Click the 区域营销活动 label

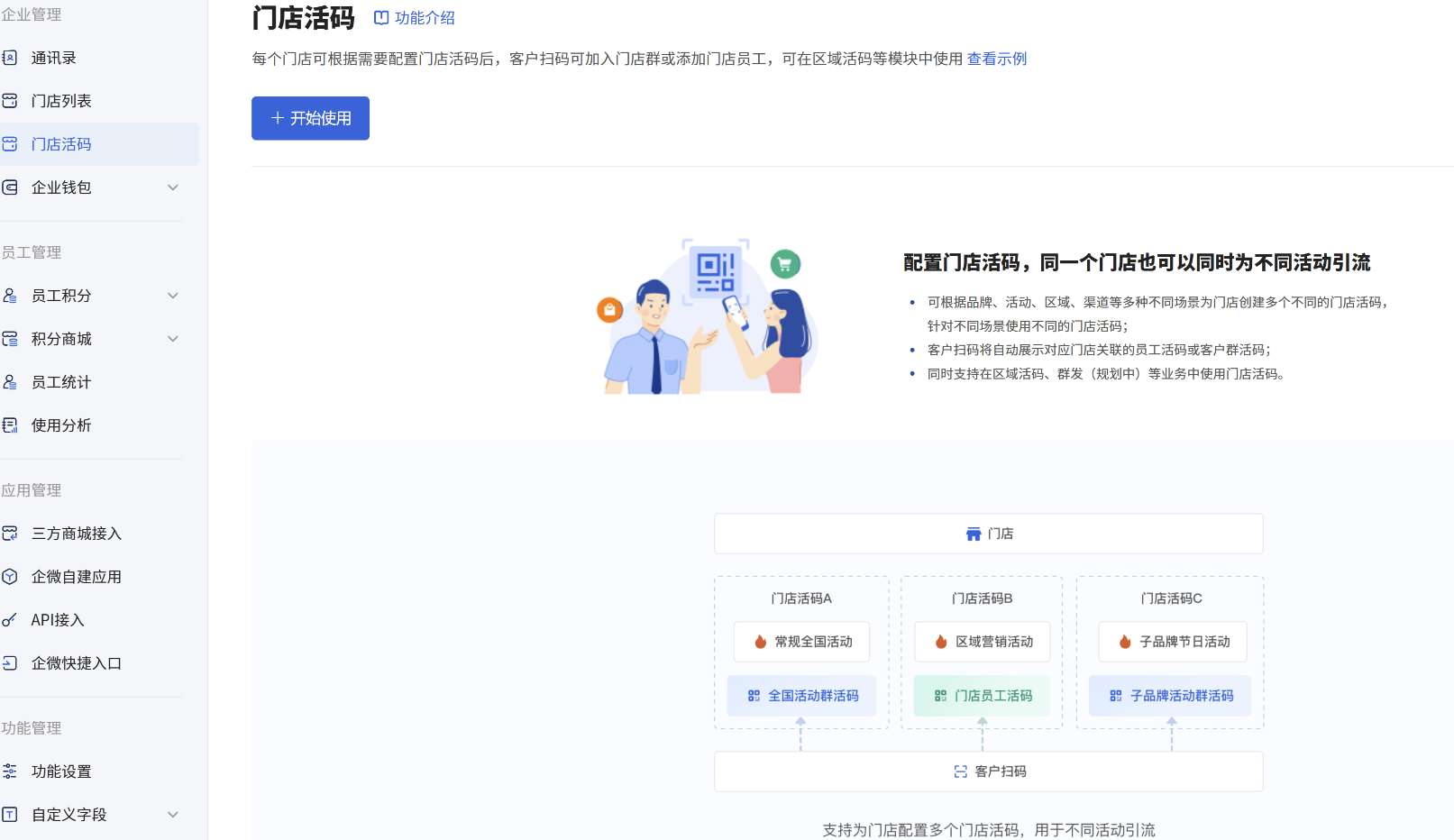pyautogui.click(x=983, y=642)
